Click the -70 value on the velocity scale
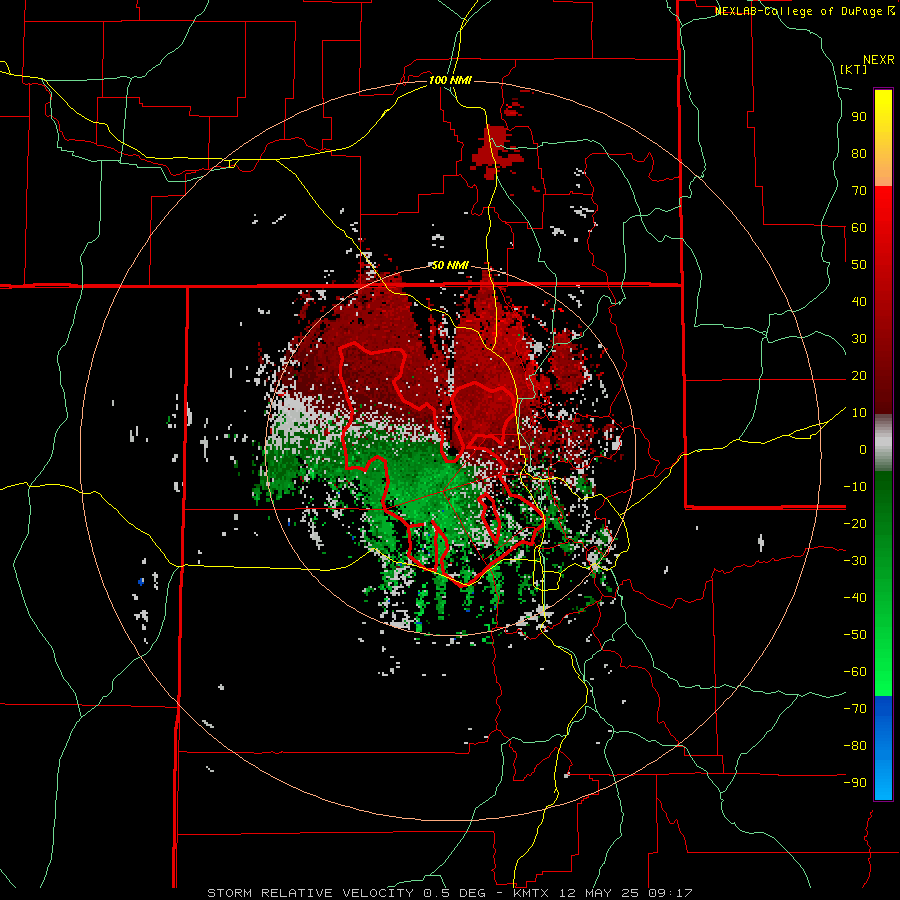This screenshot has width=900, height=900. tap(855, 709)
